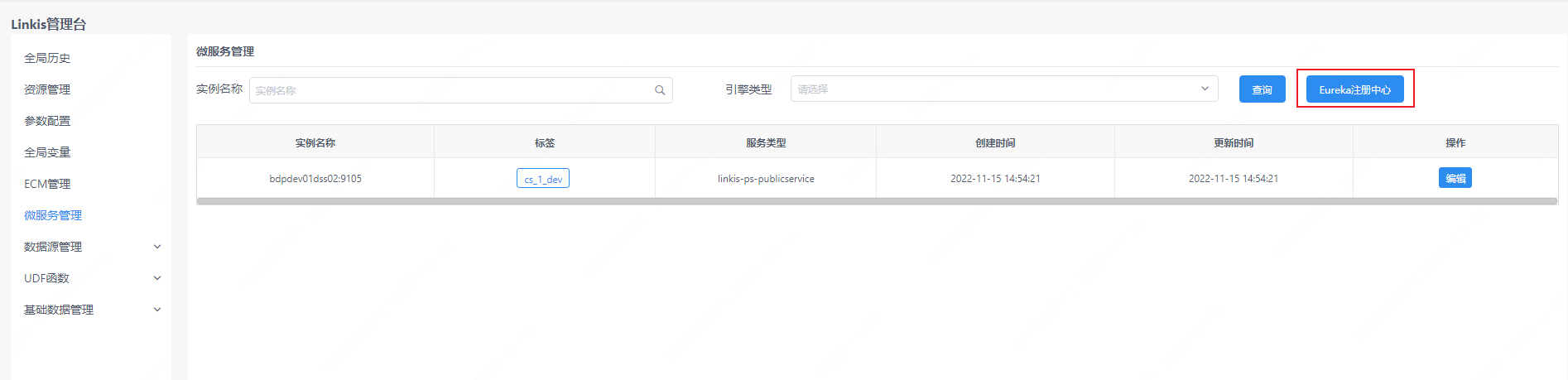
Task: Click the search magnifier icon in instance name field
Action: (660, 90)
